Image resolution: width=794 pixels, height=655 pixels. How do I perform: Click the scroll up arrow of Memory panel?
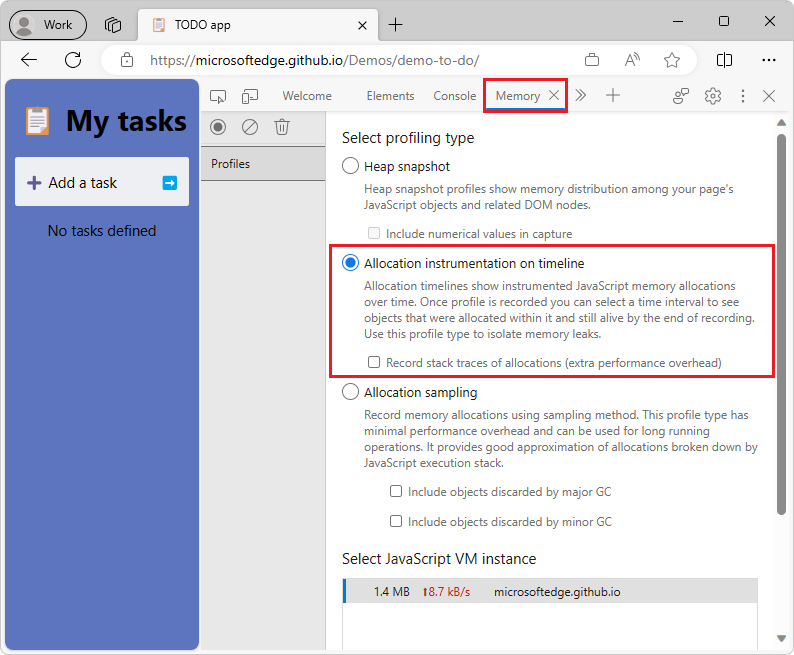(x=781, y=122)
